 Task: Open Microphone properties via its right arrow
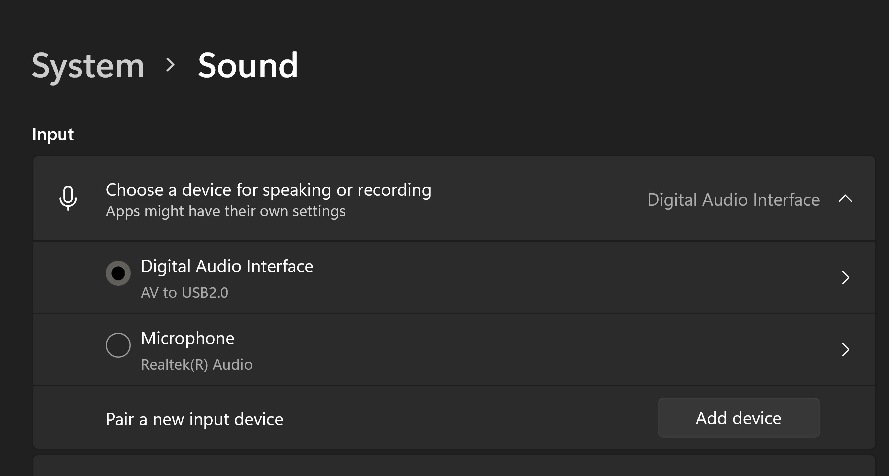[x=845, y=349]
